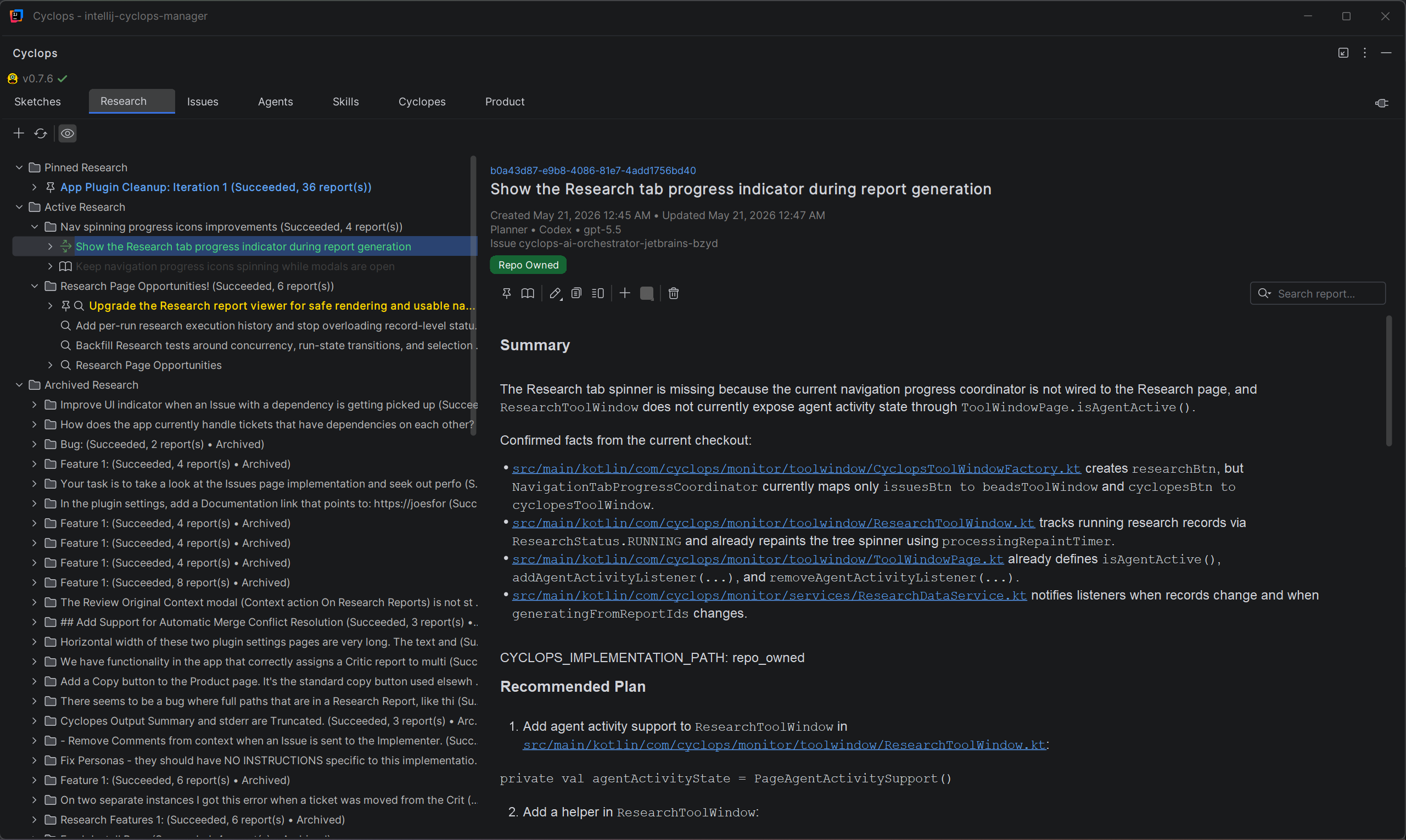The image size is (1406, 840).
Task: Open the Product tab
Action: (505, 102)
